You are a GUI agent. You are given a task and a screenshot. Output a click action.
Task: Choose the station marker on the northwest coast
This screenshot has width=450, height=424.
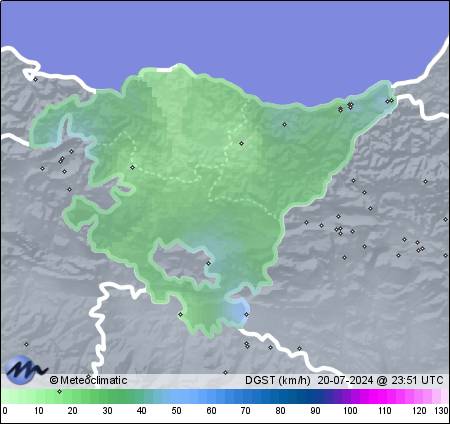point(35,79)
